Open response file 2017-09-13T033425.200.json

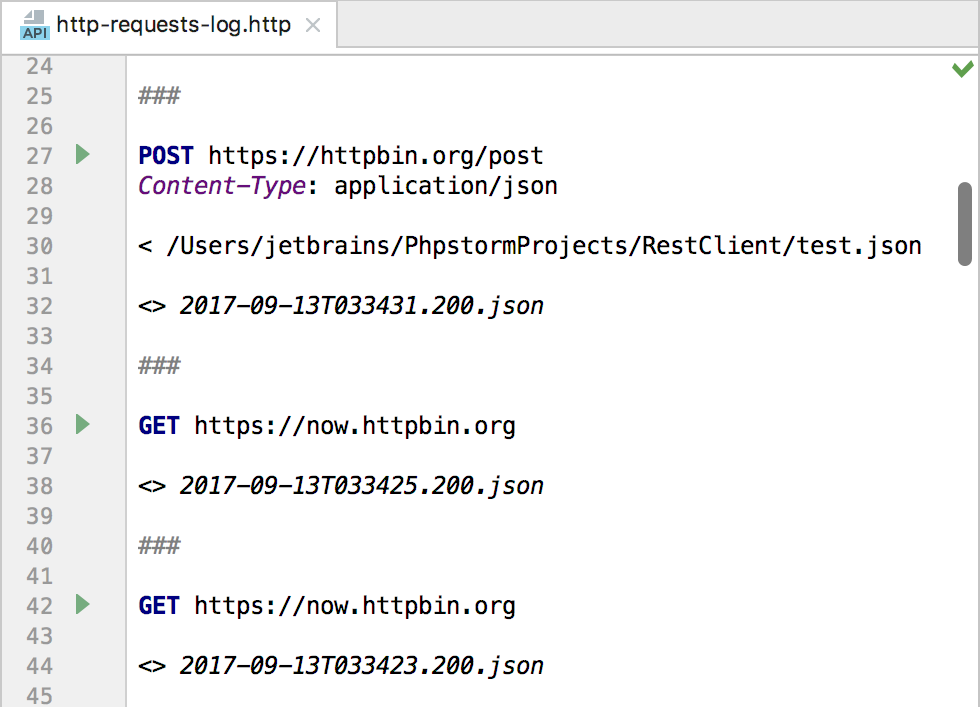(x=361, y=486)
